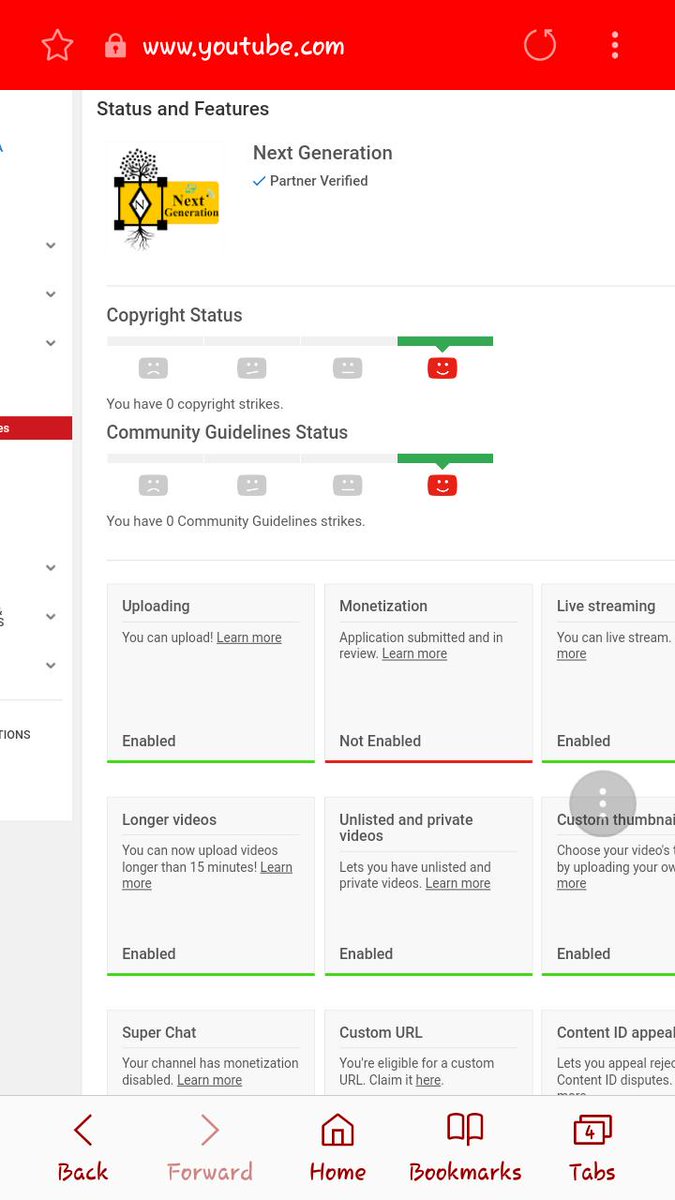The height and width of the screenshot is (1200, 675).
Task: Claim custom URL via here link
Action: click(x=428, y=1080)
